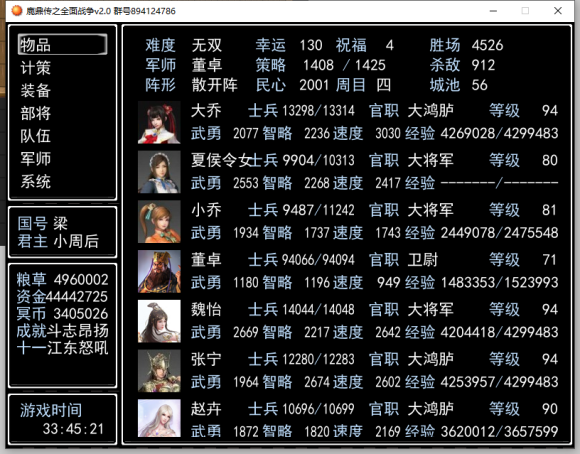
Task: Click 赵卉's experience 3620012/3657599
Action: tap(499, 431)
